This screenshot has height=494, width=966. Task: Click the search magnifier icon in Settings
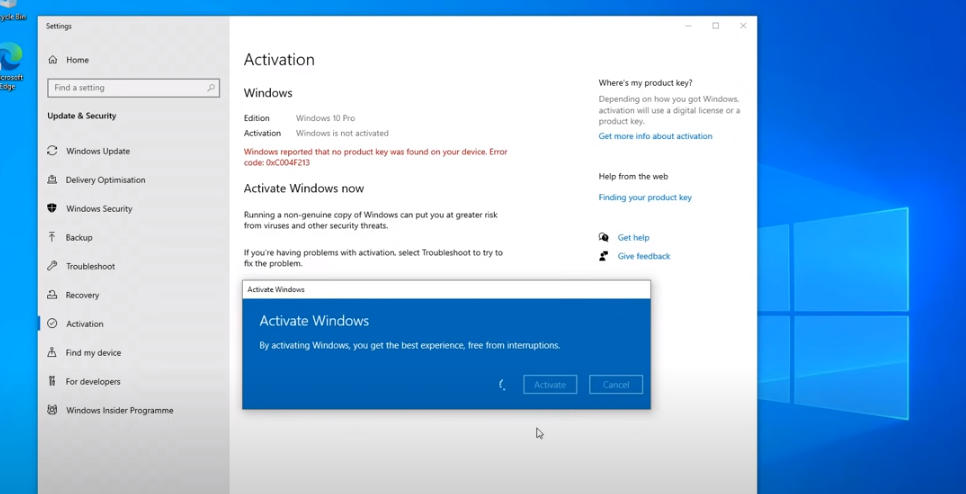point(211,88)
